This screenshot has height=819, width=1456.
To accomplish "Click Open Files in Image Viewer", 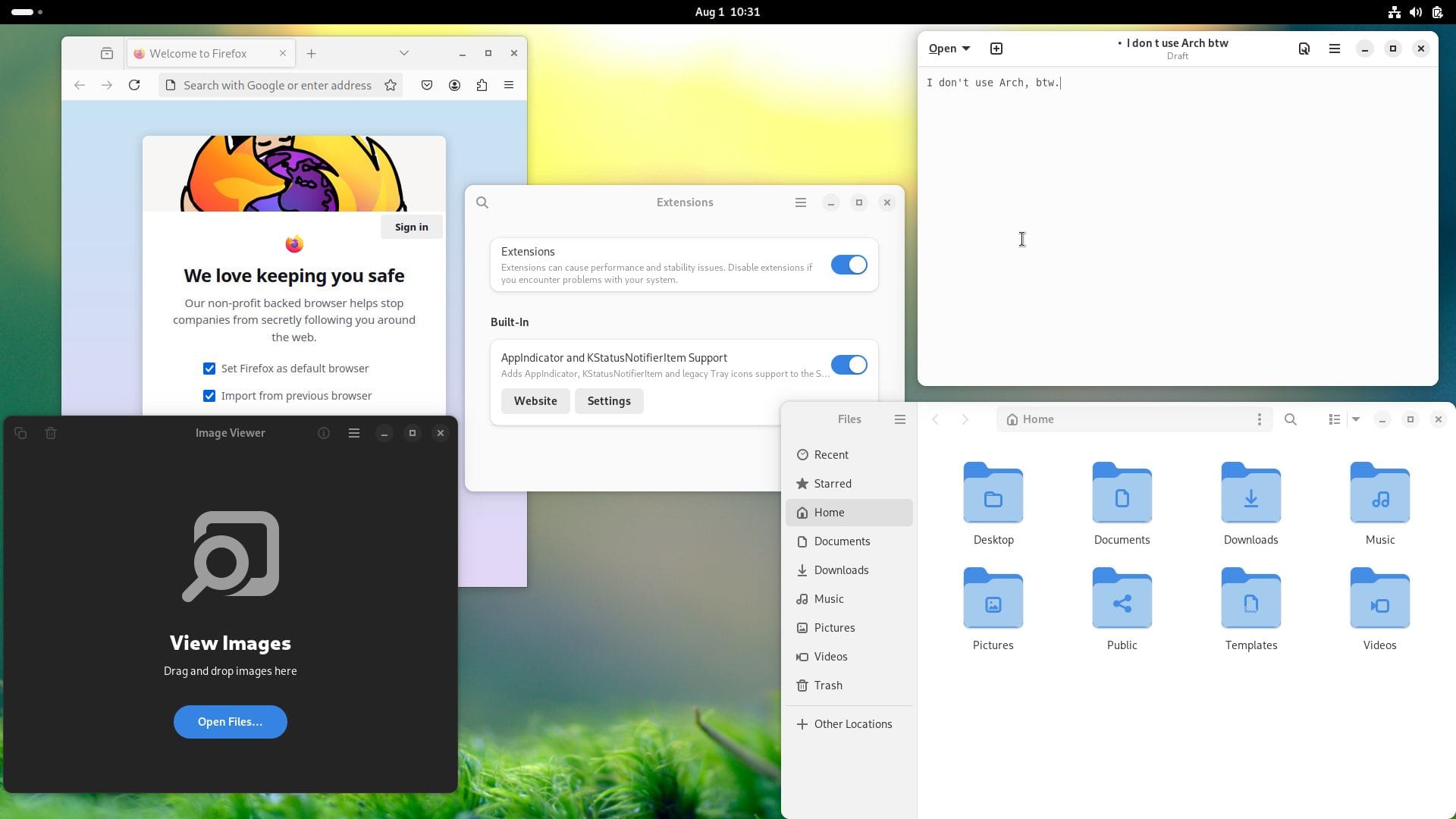I will click(x=230, y=721).
